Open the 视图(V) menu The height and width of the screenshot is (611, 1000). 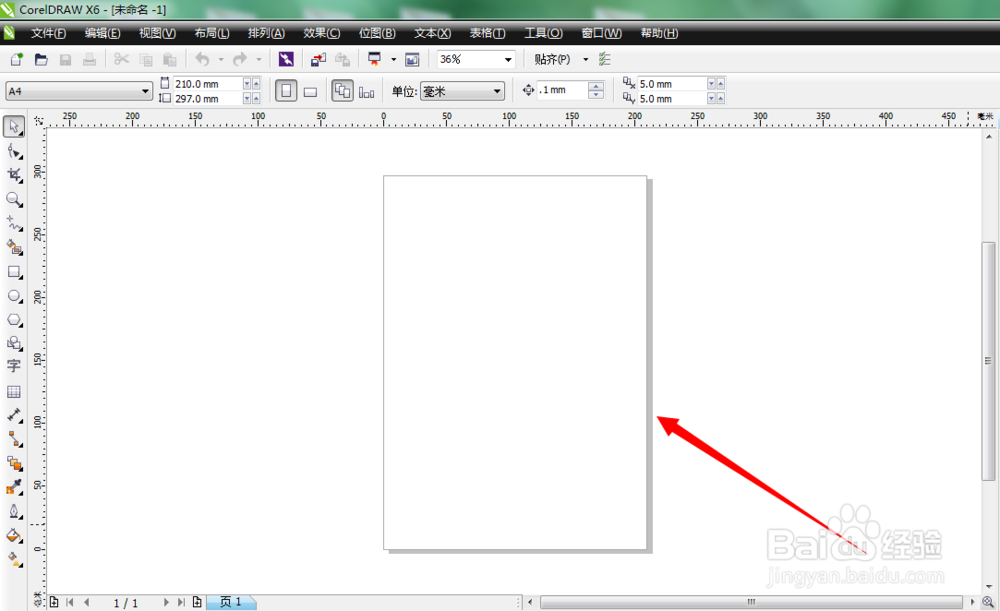pos(158,33)
